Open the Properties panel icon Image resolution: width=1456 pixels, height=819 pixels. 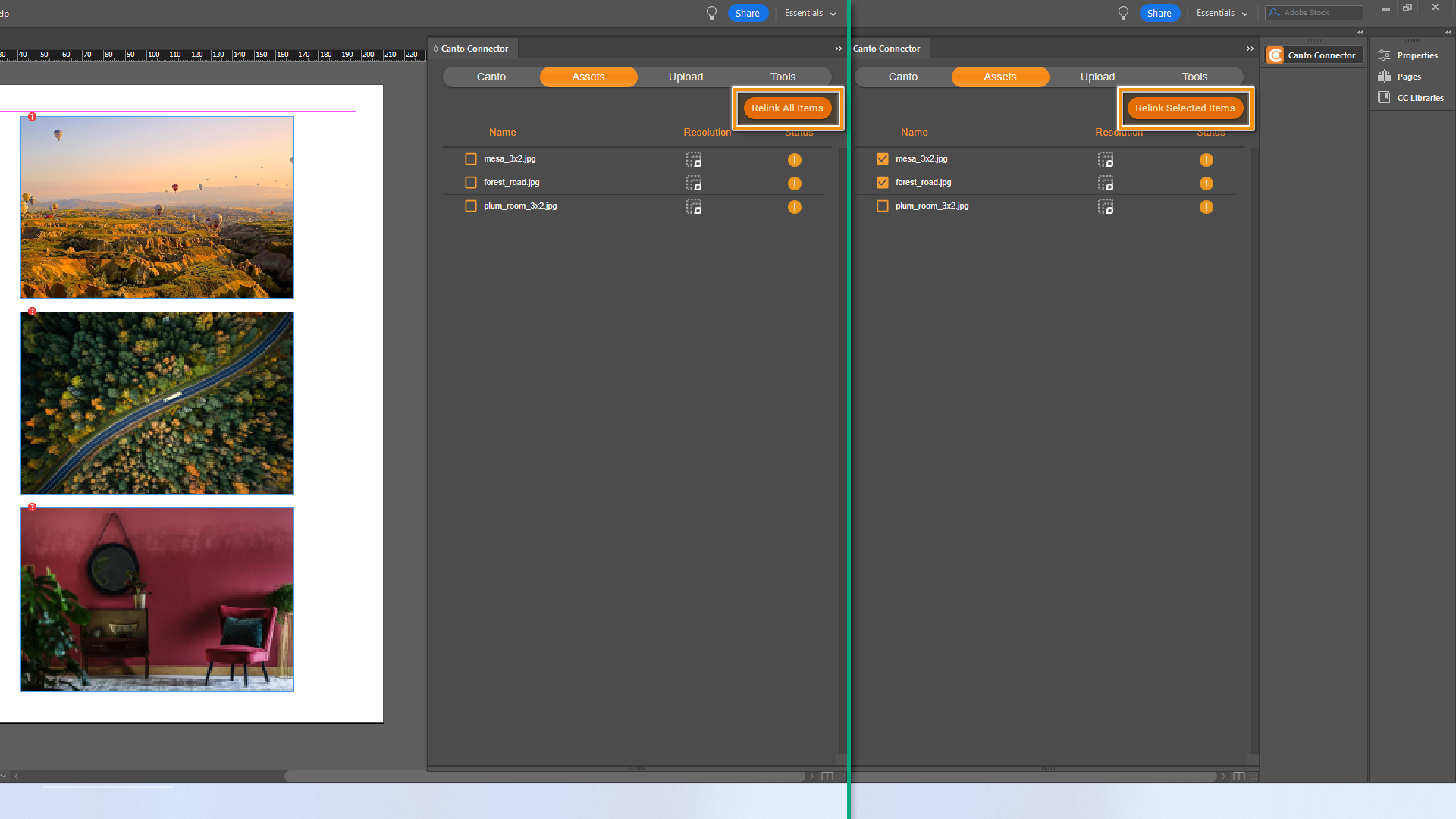[1385, 55]
